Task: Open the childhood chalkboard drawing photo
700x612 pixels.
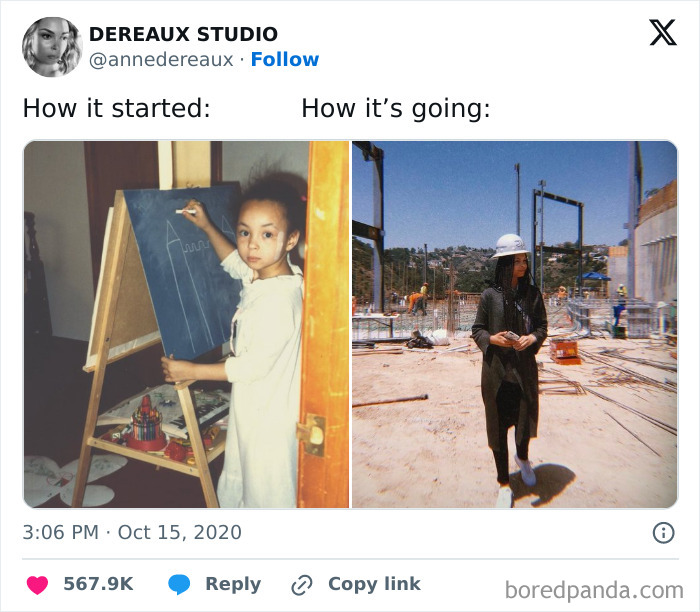Action: tap(186, 325)
